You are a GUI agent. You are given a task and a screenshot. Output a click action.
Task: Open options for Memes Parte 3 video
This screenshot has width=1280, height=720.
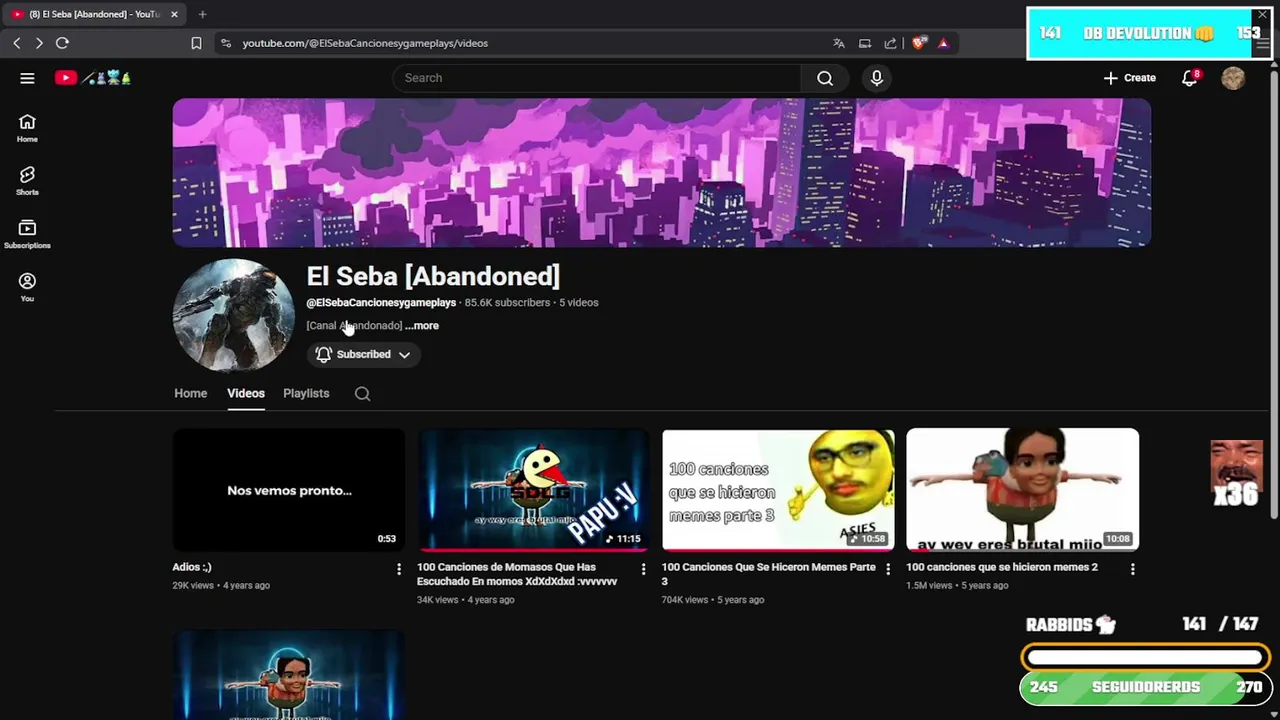[887, 569]
